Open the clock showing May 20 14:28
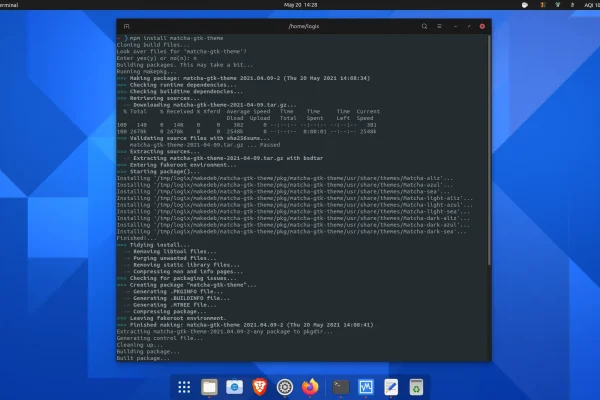The width and height of the screenshot is (600, 400). click(300, 5)
